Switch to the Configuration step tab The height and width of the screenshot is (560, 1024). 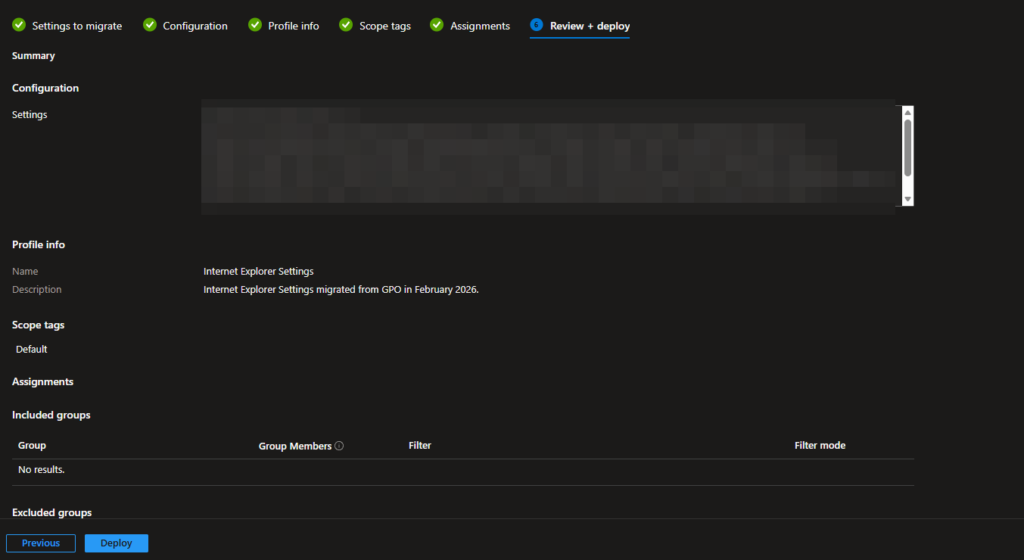point(195,26)
